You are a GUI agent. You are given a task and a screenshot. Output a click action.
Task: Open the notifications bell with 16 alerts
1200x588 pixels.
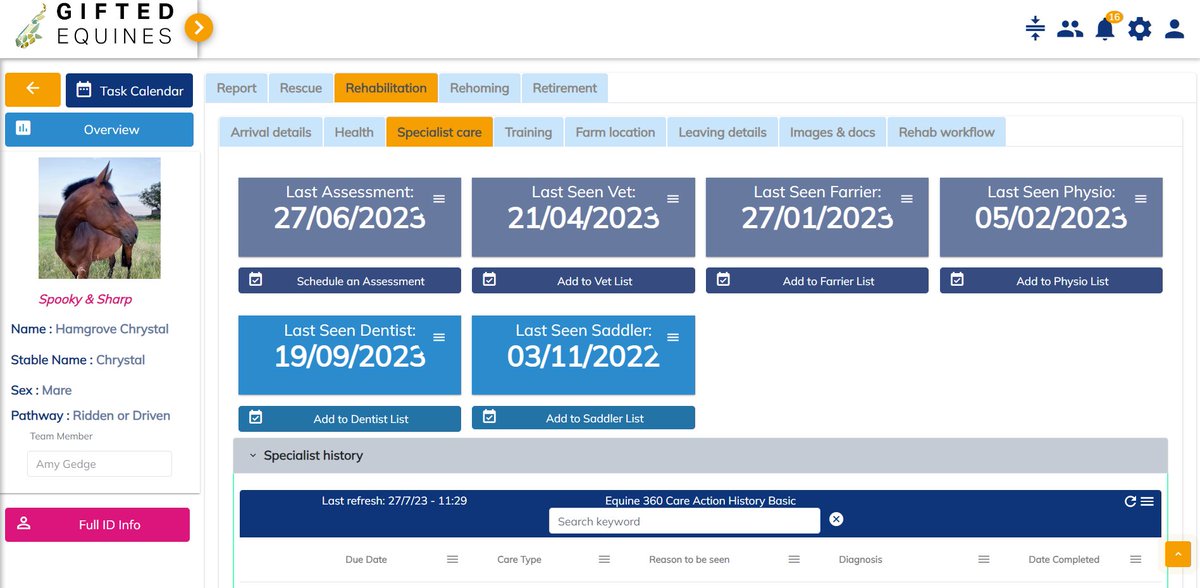click(x=1104, y=29)
